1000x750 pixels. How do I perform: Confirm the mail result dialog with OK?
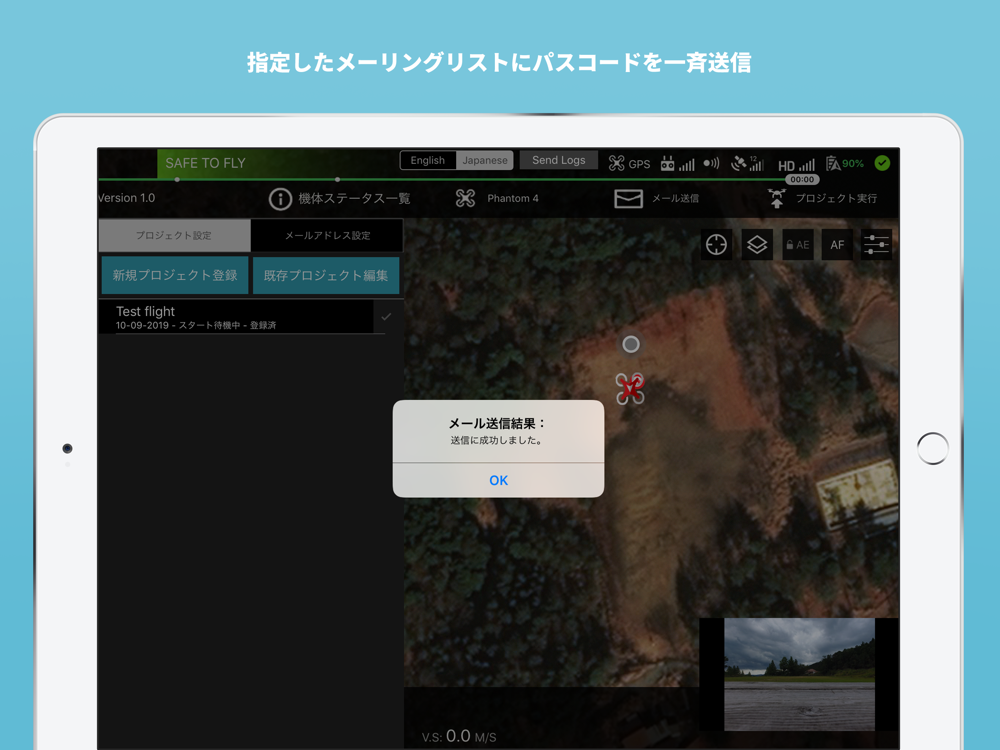pos(498,480)
